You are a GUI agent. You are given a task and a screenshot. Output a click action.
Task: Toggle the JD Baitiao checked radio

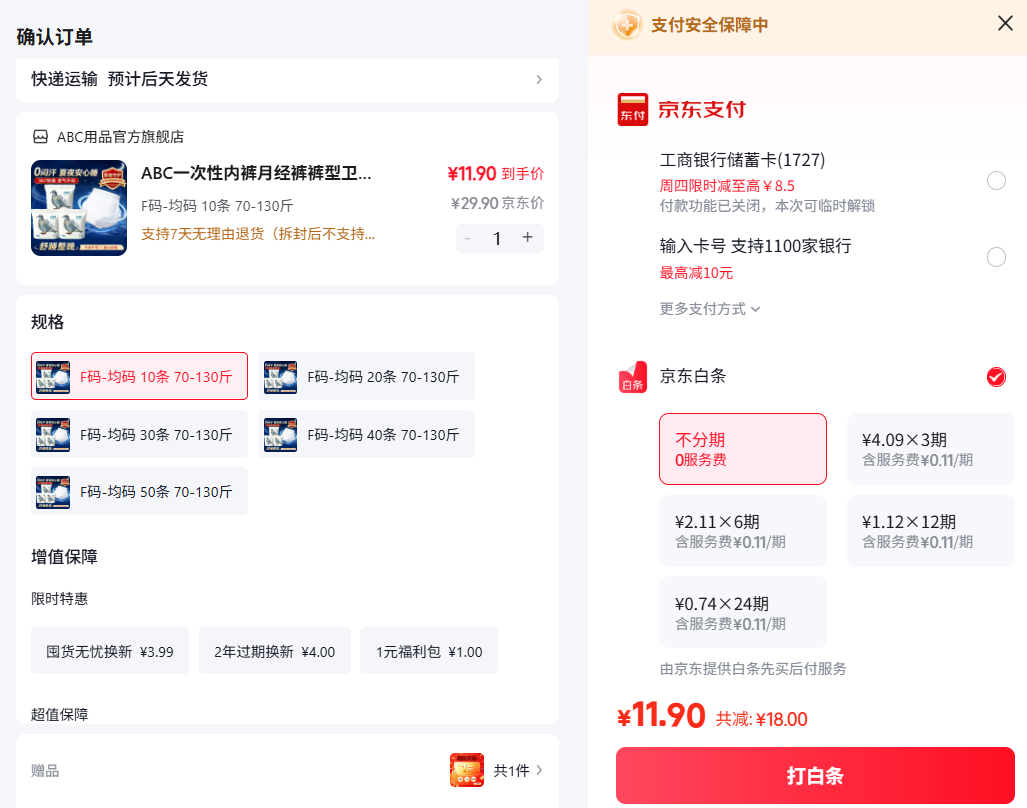996,376
